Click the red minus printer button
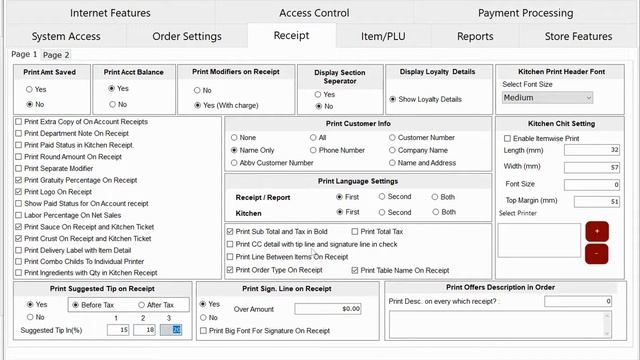 (597, 254)
